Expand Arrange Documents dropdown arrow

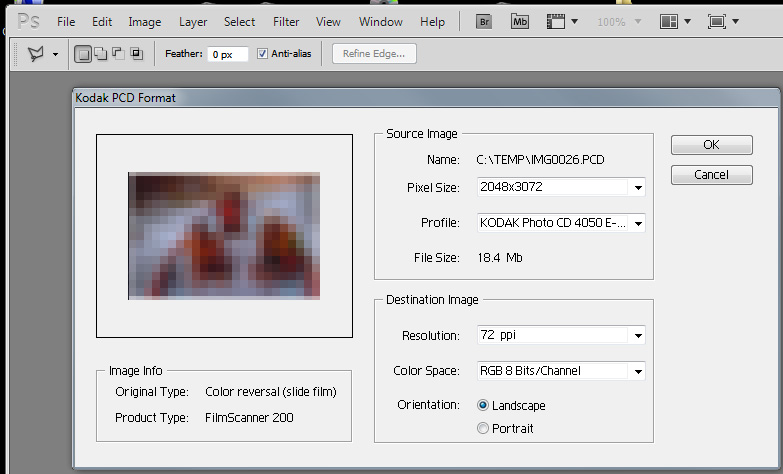(687, 21)
